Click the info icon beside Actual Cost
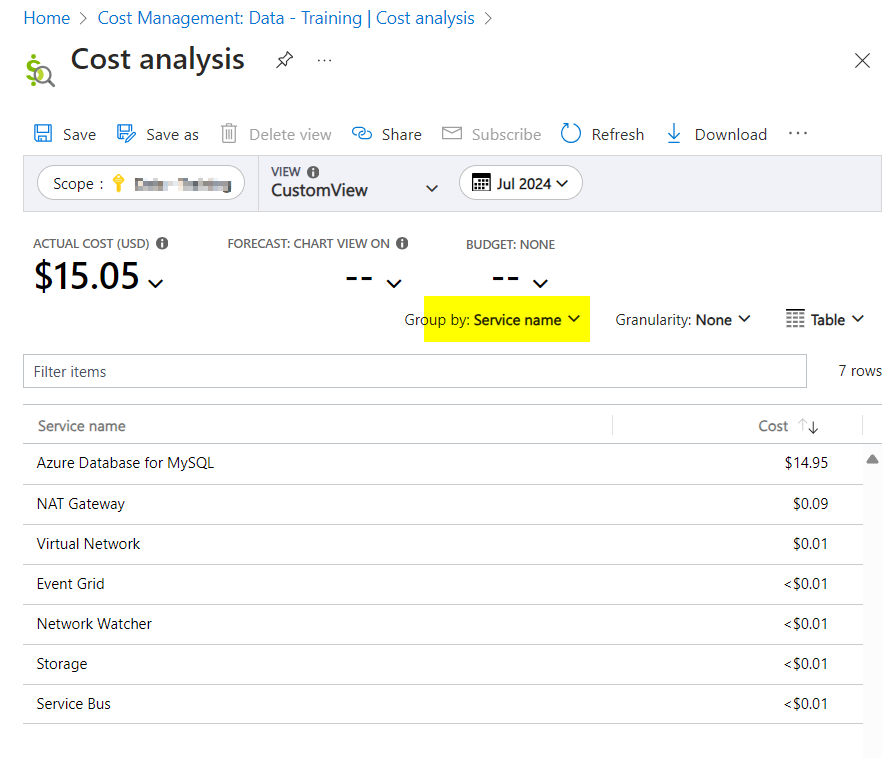The image size is (892, 758). [162, 244]
